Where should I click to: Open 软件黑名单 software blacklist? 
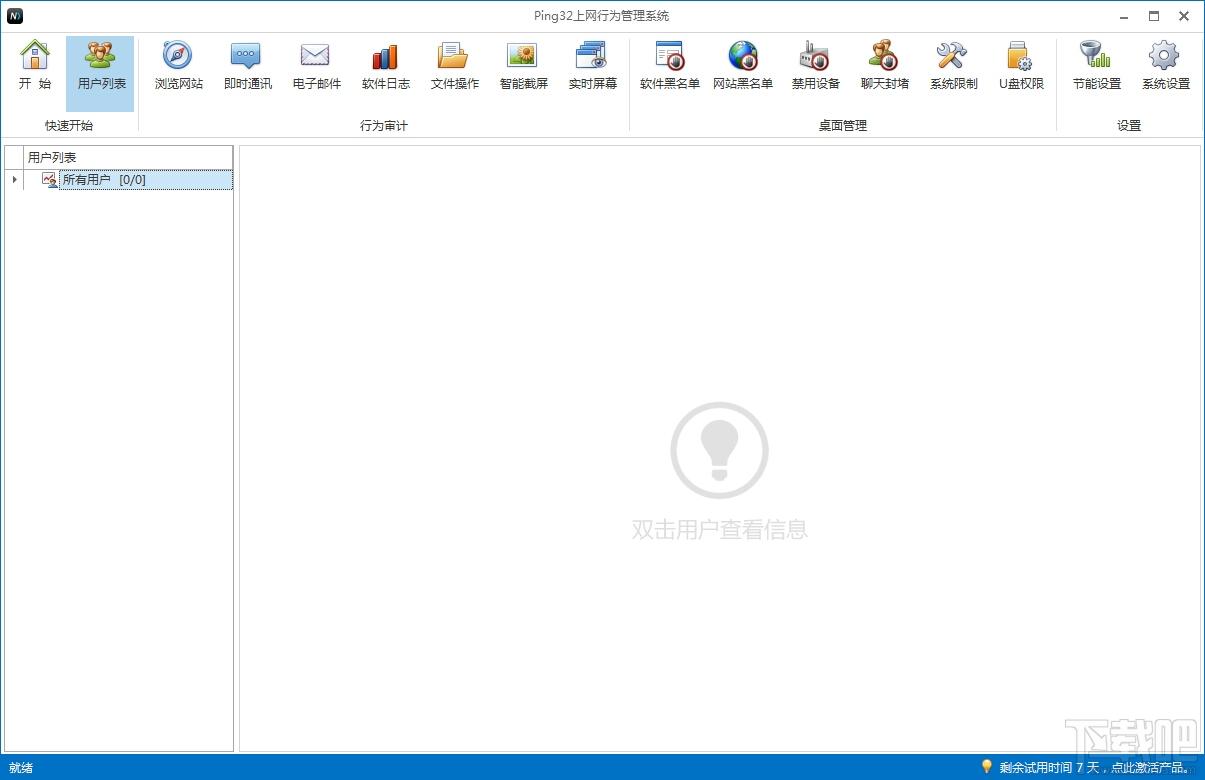click(x=669, y=66)
